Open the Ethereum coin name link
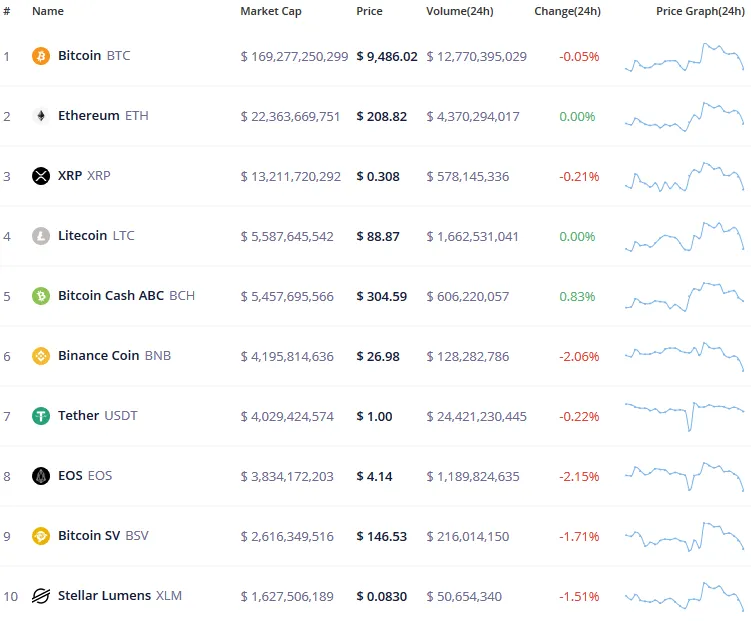Image resolution: width=751 pixels, height=621 pixels. click(89, 115)
